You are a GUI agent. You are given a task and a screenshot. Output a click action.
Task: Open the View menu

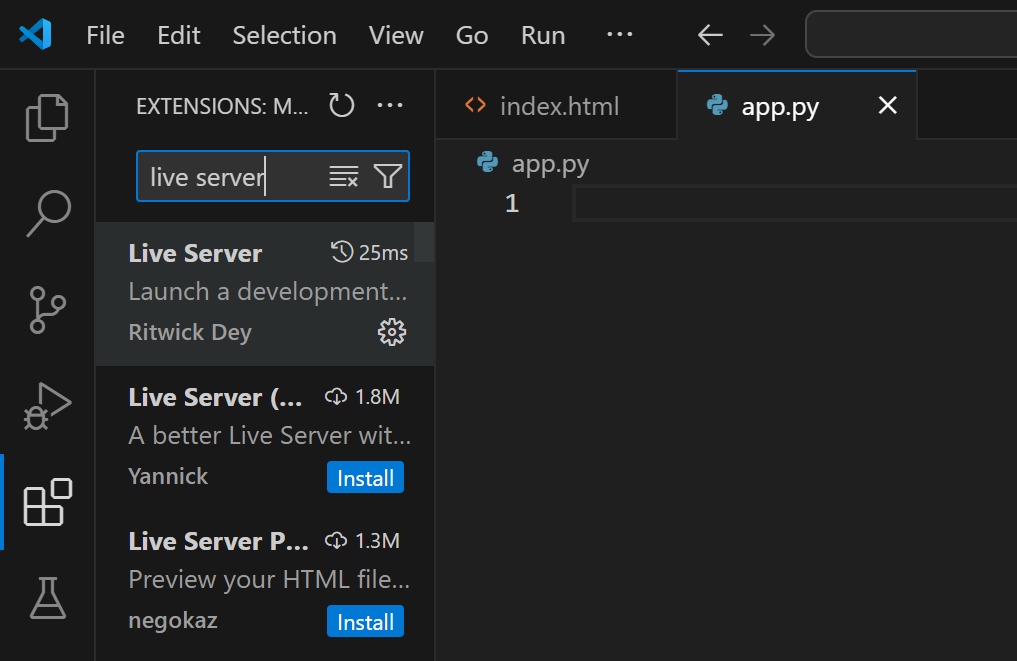396,35
